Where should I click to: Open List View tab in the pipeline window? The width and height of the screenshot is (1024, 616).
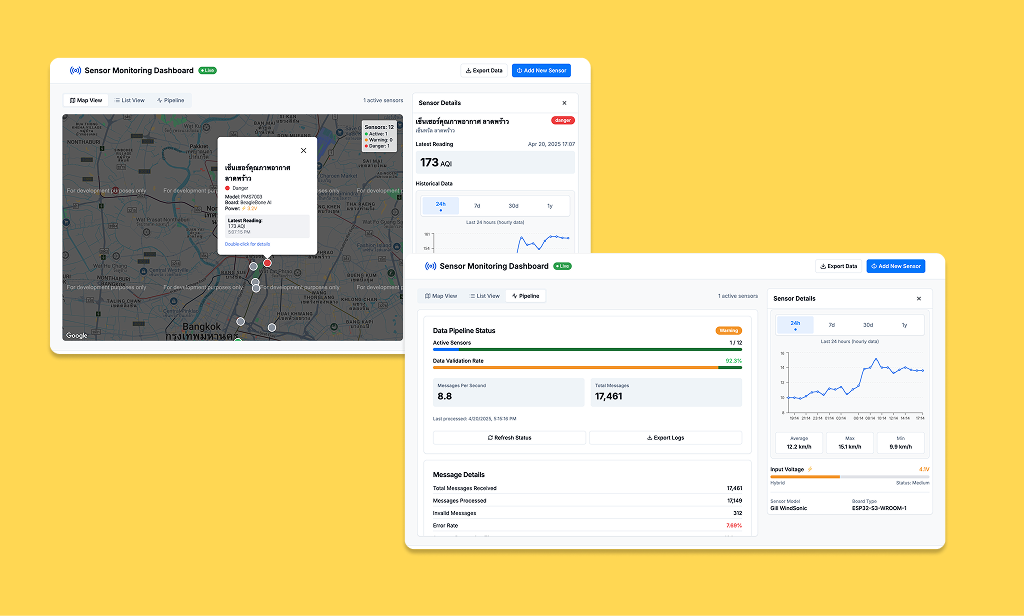click(484, 296)
